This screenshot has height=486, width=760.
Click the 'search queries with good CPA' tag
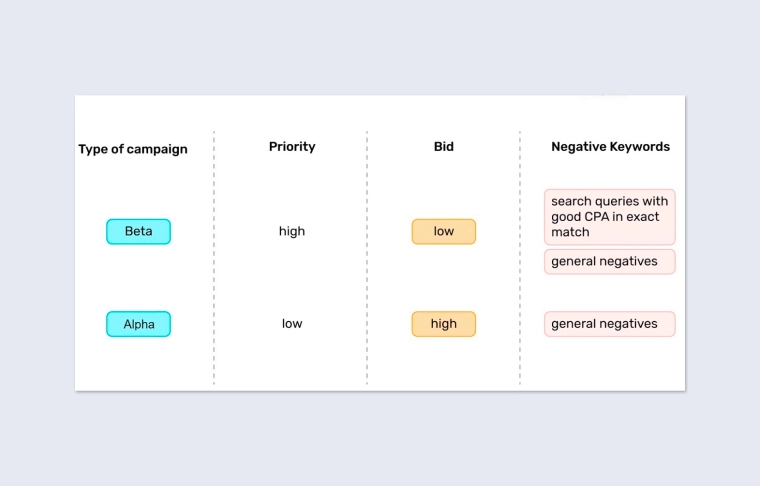pos(610,217)
